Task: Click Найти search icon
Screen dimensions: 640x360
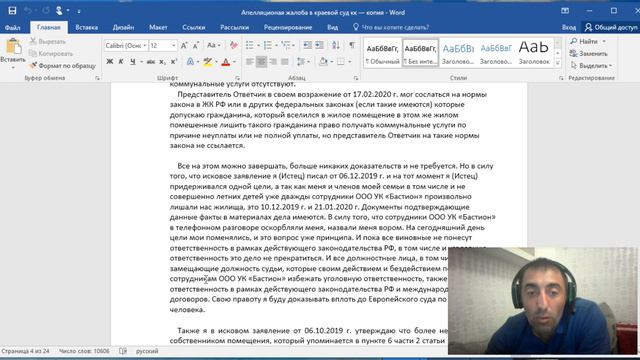Action: point(584,41)
